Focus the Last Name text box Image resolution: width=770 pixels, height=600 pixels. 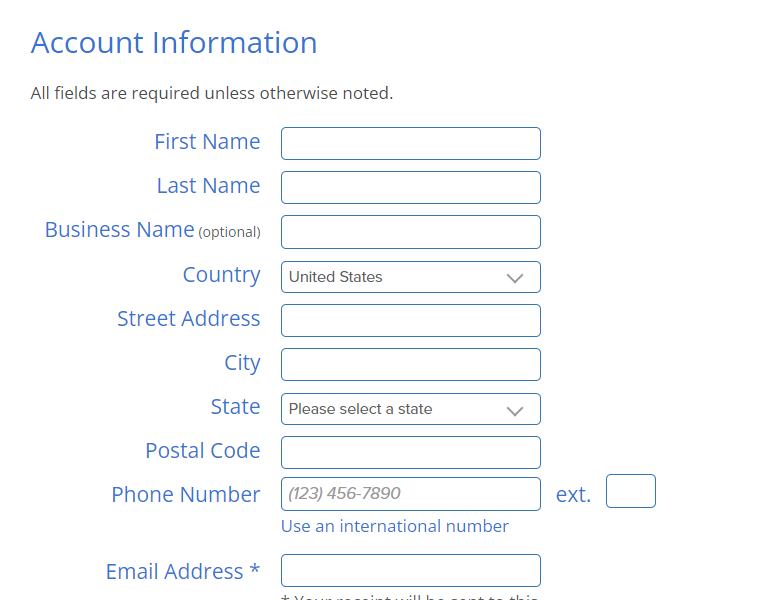click(x=411, y=188)
